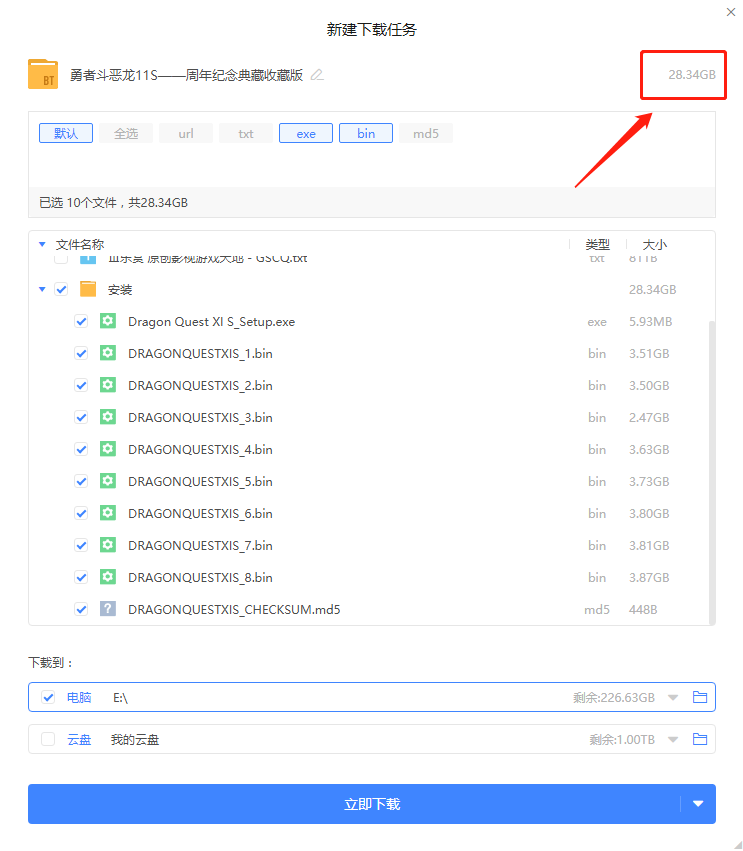Open the 电脑 path dropdown arrow
Screen dimensions: 743x851
click(x=673, y=697)
